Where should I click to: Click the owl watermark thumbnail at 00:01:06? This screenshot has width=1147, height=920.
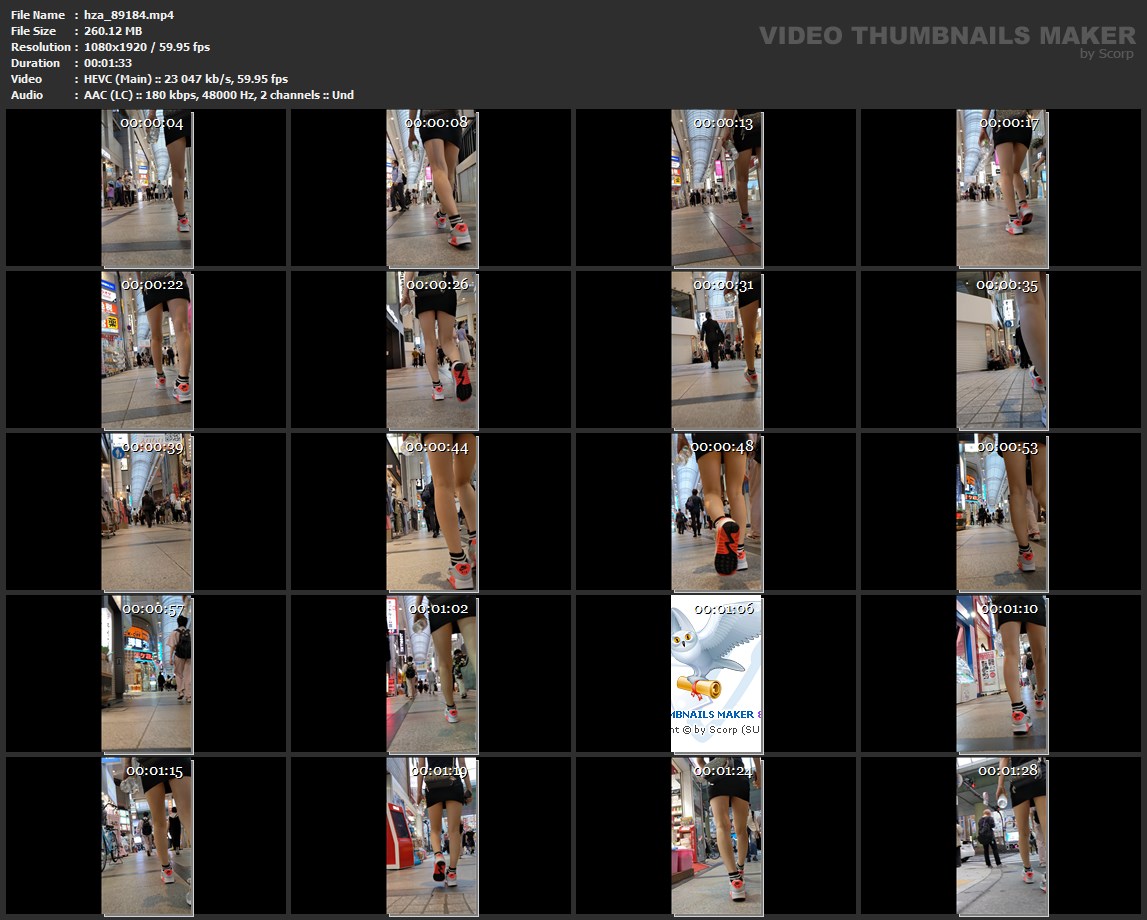pos(716,674)
